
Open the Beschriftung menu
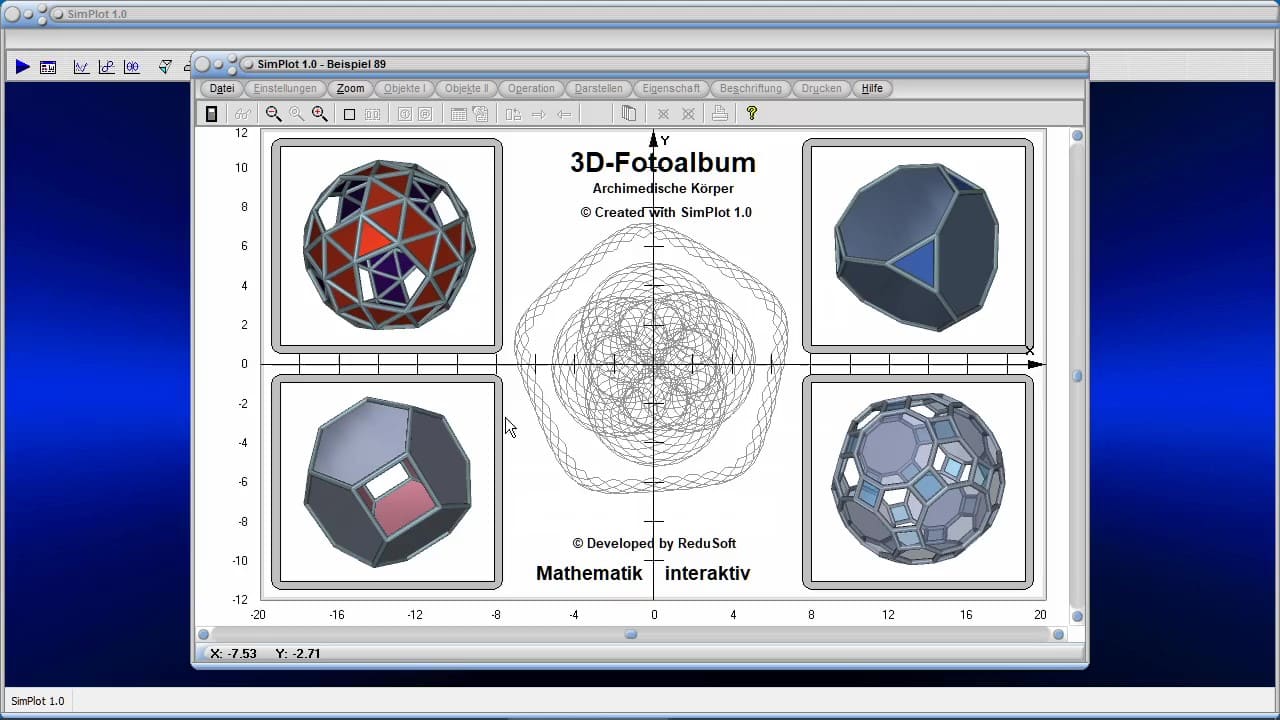pos(750,89)
